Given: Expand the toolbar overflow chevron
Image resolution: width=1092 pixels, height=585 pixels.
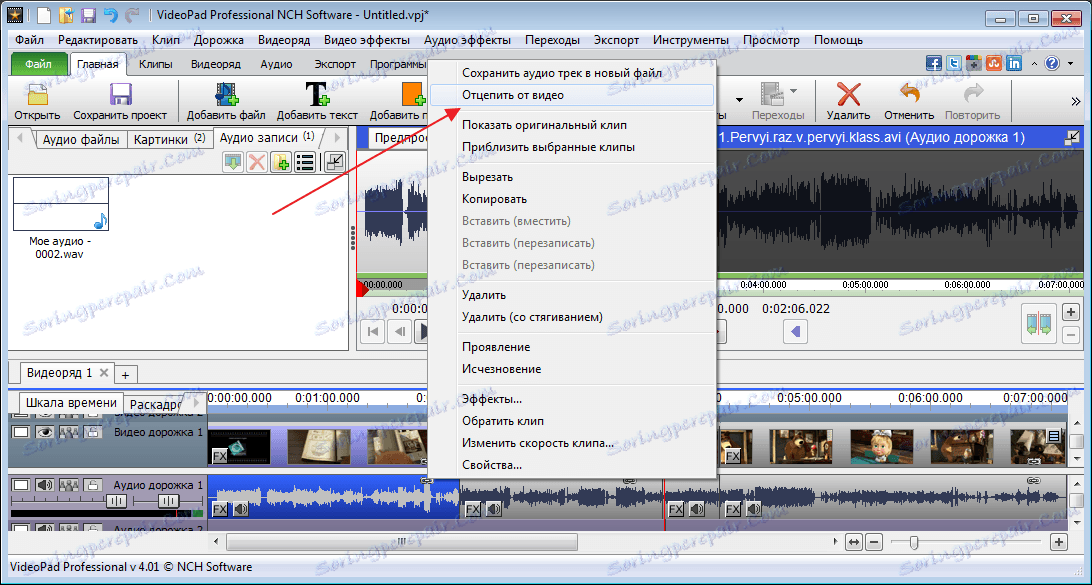Looking at the screenshot, I should pos(1076,101).
